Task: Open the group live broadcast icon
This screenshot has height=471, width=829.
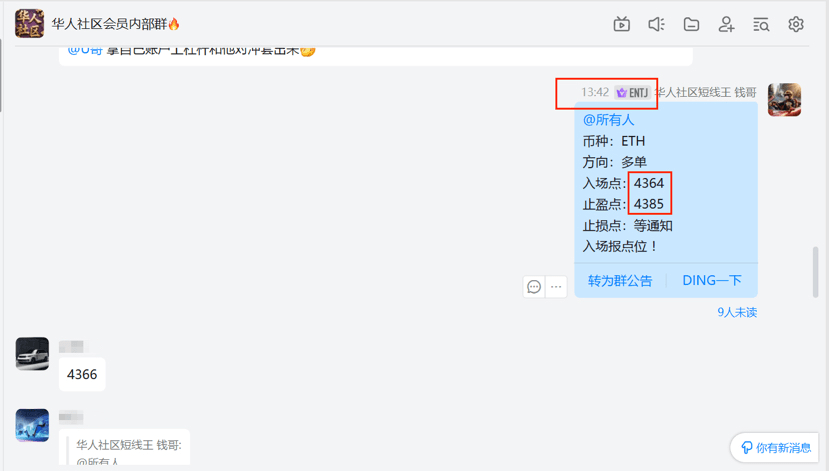Action: tap(621, 24)
